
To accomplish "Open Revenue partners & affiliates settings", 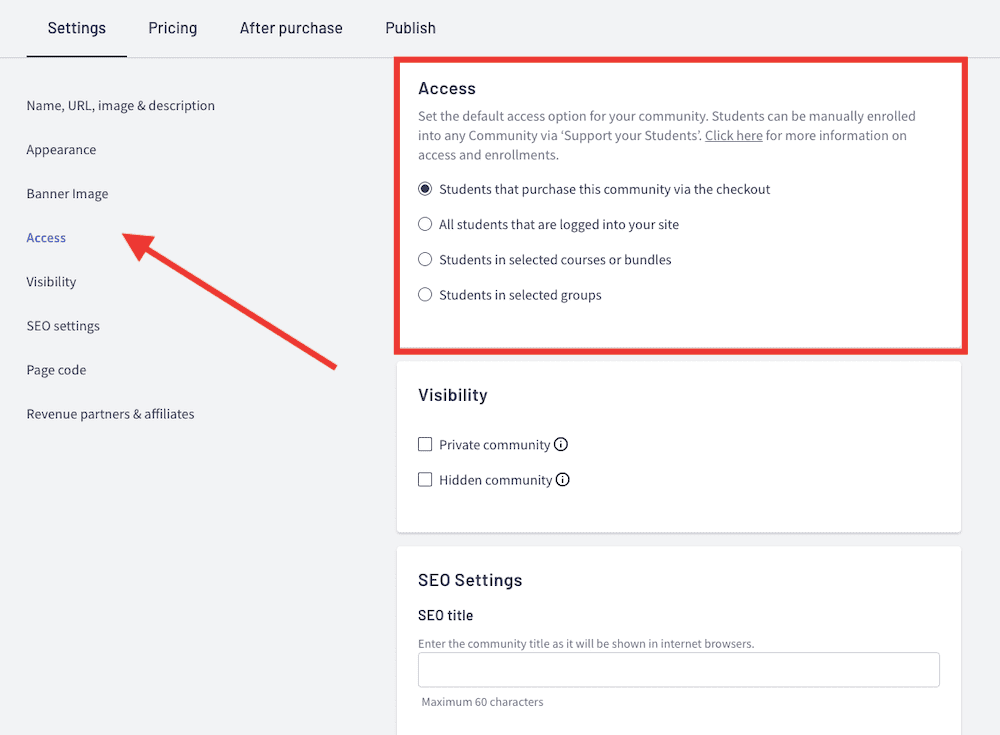I will [x=110, y=413].
